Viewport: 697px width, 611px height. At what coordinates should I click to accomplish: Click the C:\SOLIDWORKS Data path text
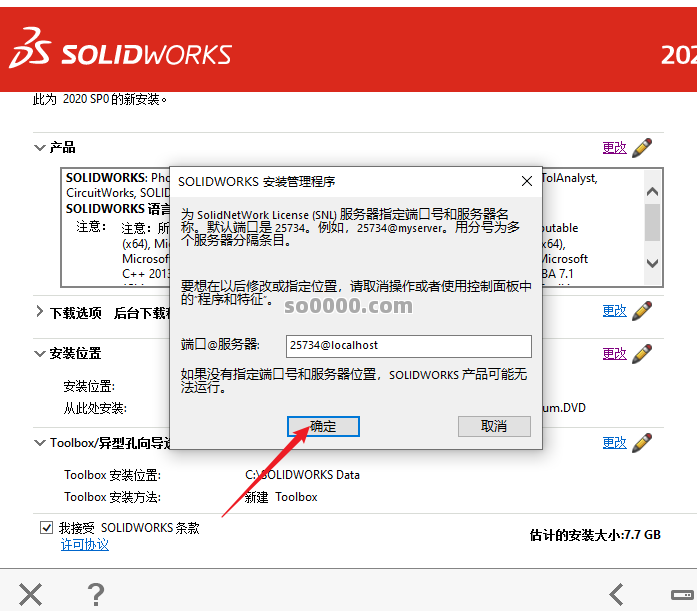(302, 475)
